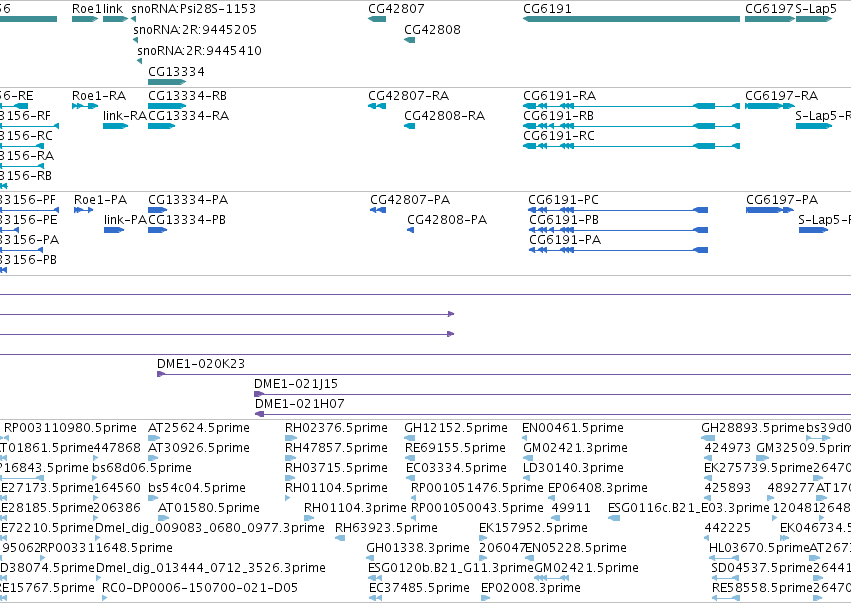This screenshot has height=603, width=851.
Task: Click the CG42808 gene label
Action: coord(433,29)
